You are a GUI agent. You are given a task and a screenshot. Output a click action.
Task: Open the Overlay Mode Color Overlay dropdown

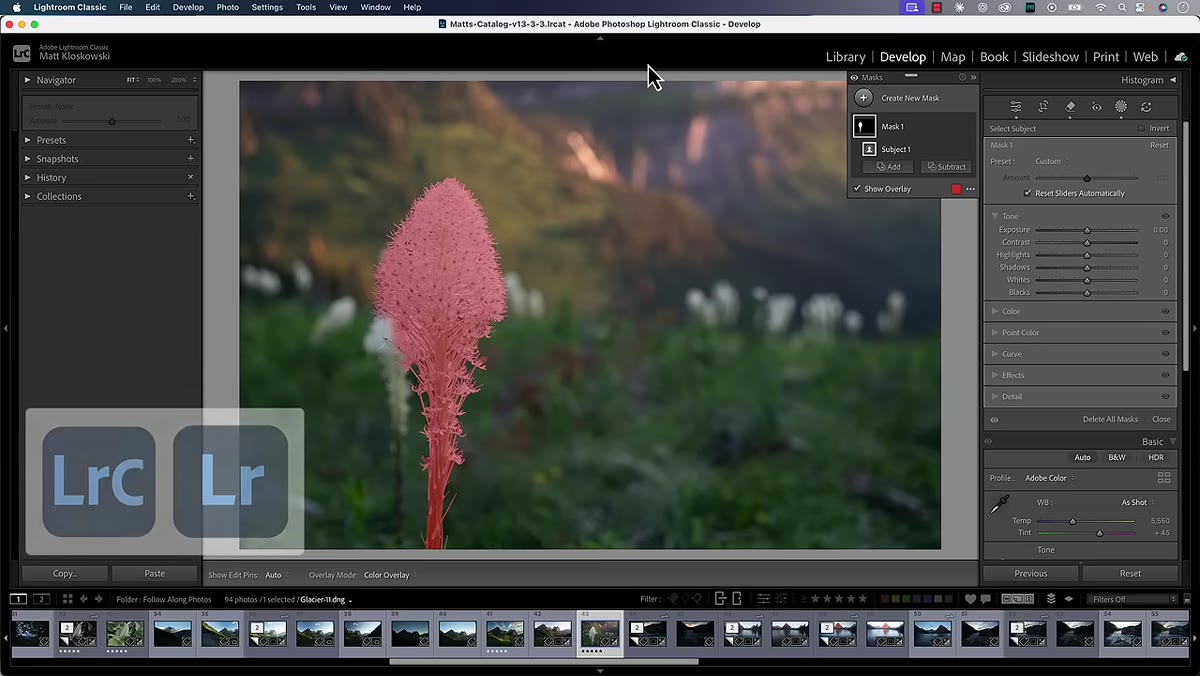click(x=390, y=575)
